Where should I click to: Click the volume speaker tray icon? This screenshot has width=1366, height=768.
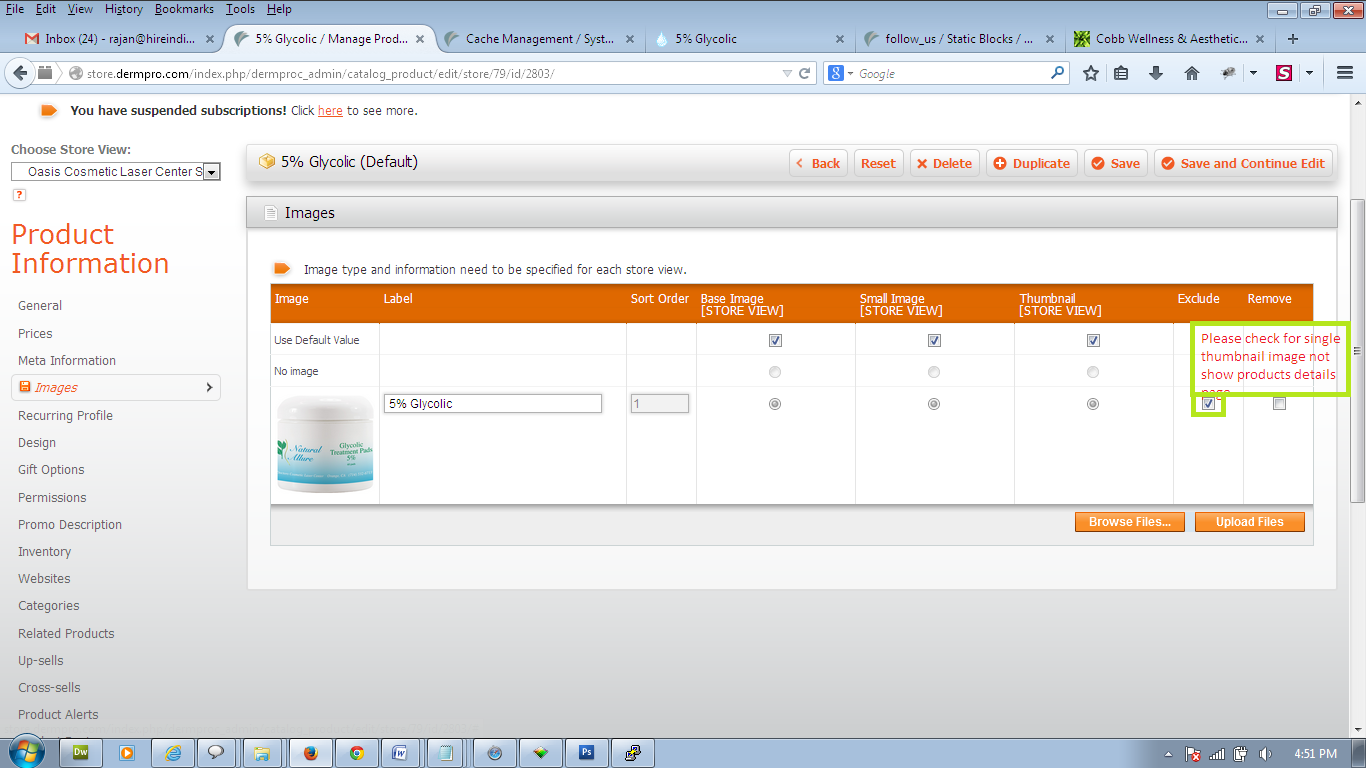point(1265,754)
